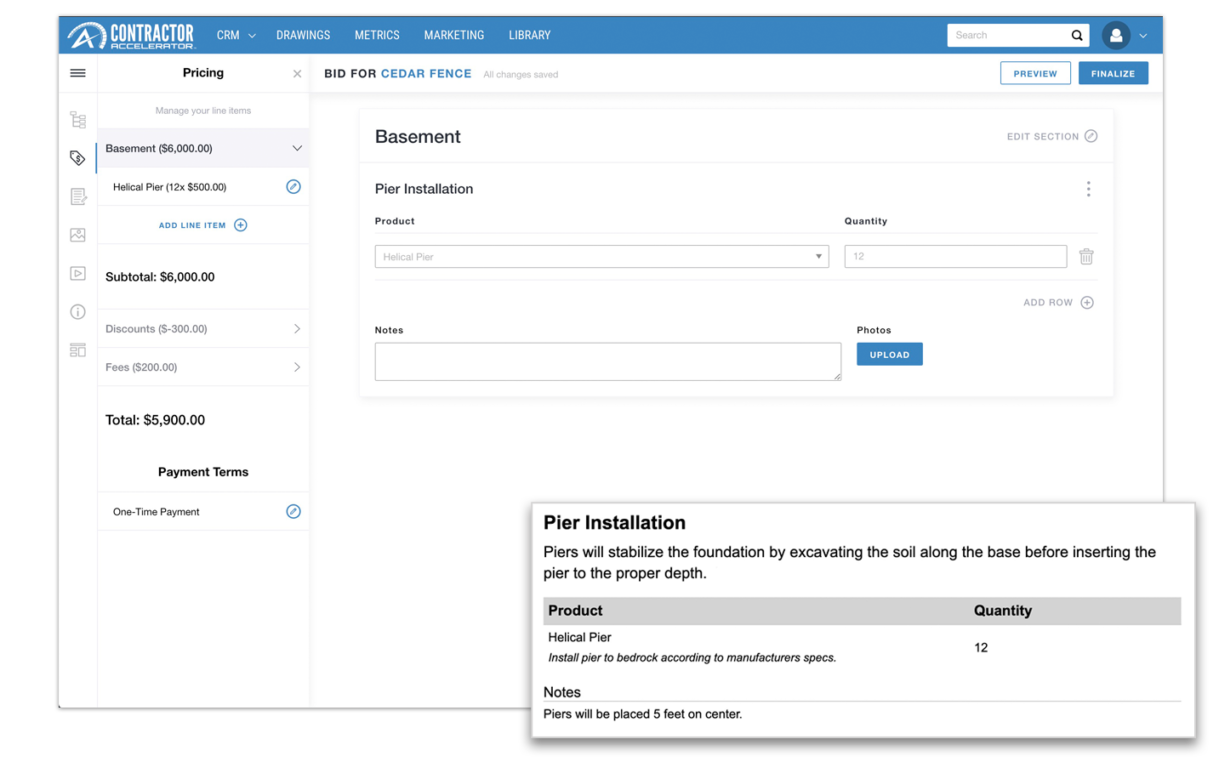Open the hamburger menu above Pricing panel
1219x762 pixels.
(x=78, y=72)
